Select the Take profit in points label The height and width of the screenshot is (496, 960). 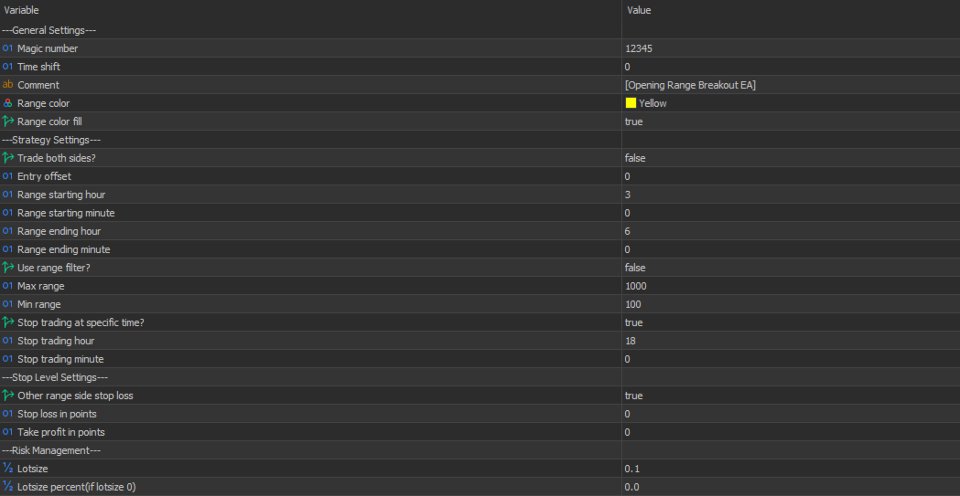(x=61, y=432)
